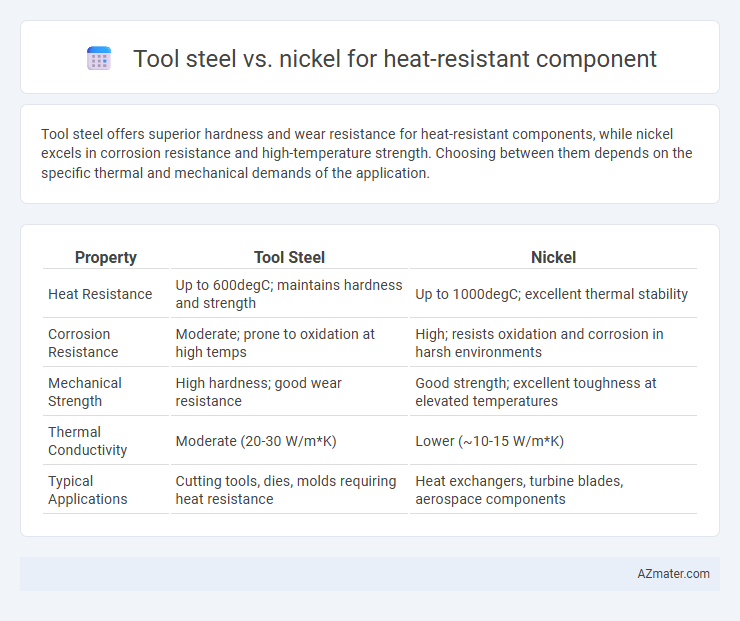Click cell 'Lower (~10-15 W/m*K)'
Screen dimensions: 740x621
click(x=553, y=441)
